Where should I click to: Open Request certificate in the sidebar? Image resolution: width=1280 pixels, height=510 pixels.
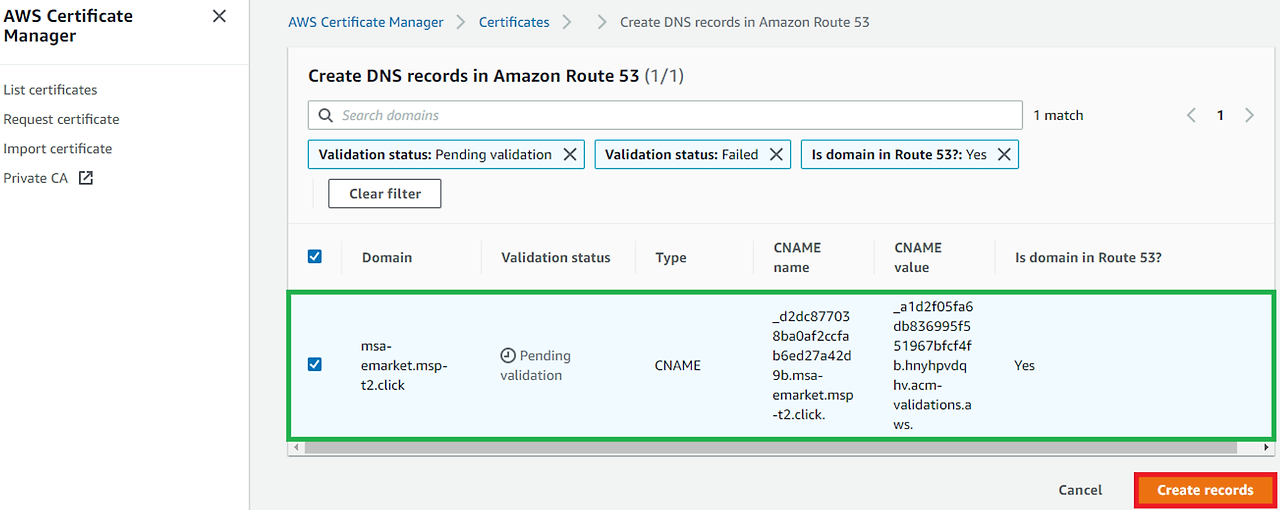[61, 119]
